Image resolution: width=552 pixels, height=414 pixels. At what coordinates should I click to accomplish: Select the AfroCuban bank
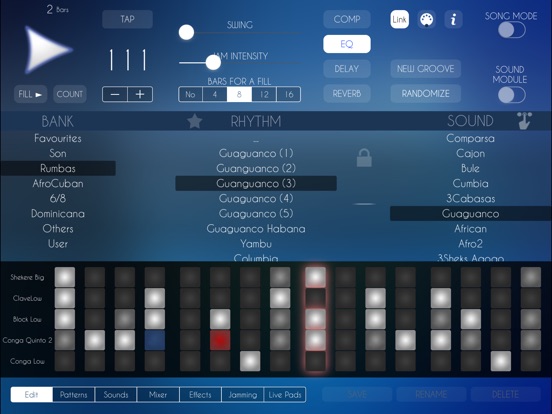pyautogui.click(x=58, y=183)
